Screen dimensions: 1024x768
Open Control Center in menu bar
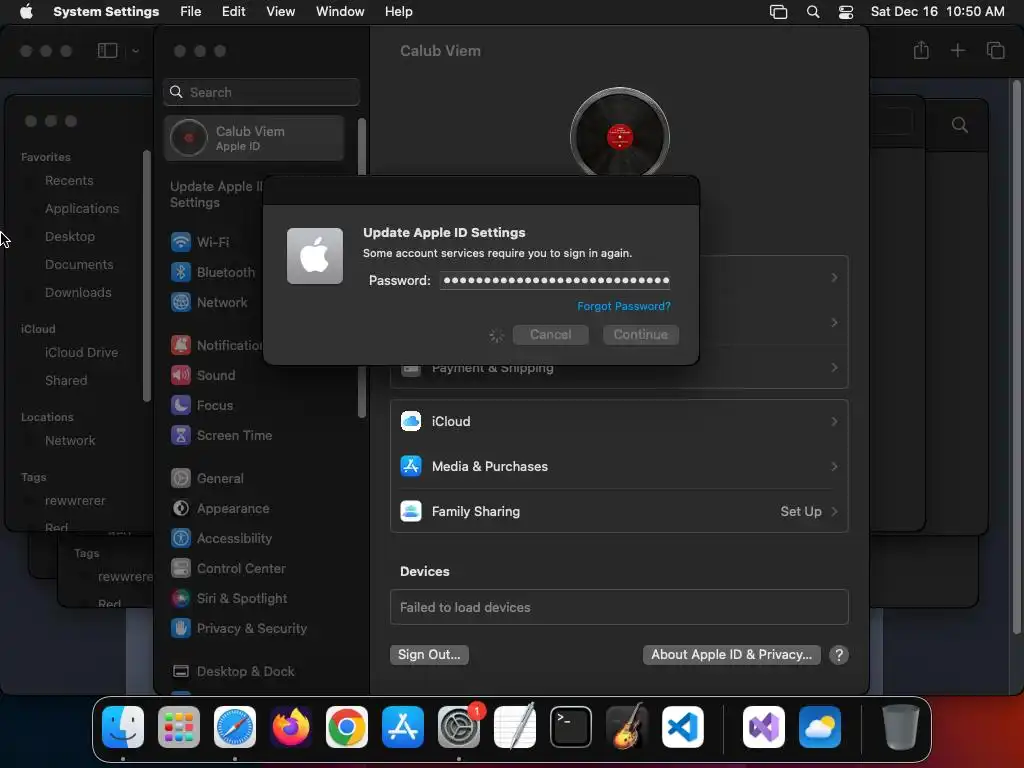click(x=846, y=12)
